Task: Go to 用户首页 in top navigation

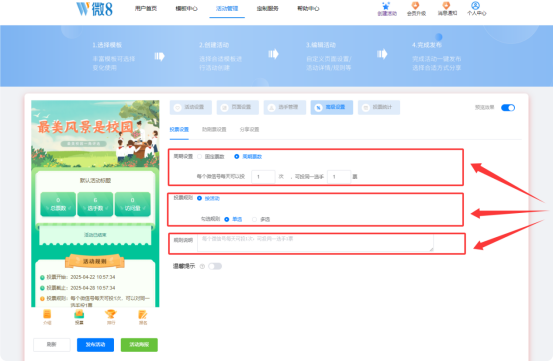Action: click(x=146, y=8)
